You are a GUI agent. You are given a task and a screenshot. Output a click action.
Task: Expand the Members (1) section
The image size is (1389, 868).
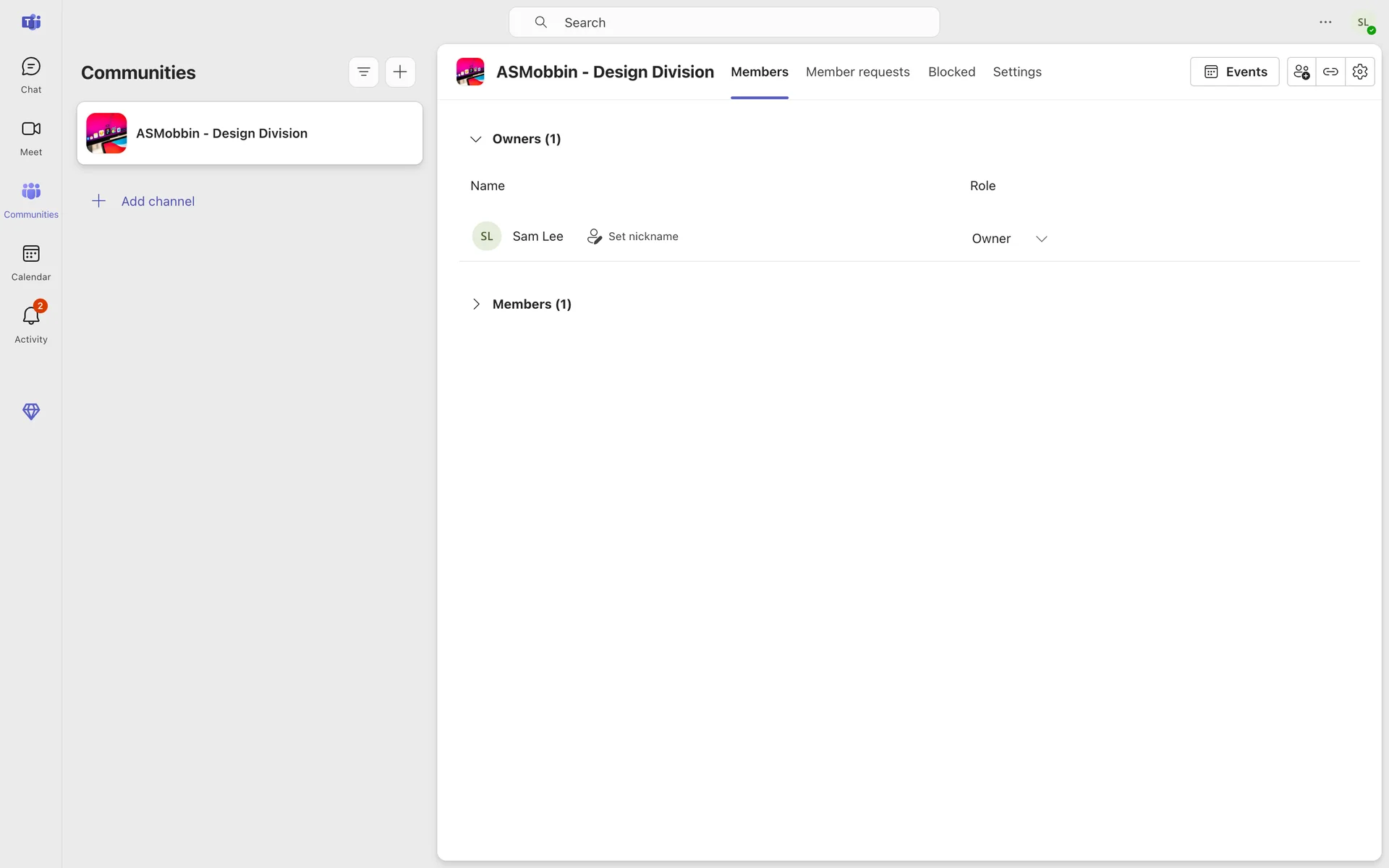point(475,305)
